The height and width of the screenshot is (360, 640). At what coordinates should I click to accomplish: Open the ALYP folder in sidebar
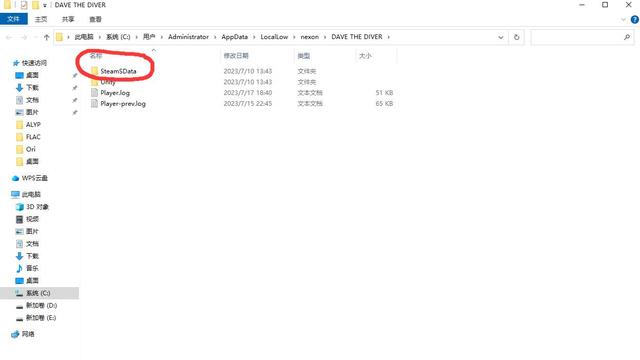(33, 124)
